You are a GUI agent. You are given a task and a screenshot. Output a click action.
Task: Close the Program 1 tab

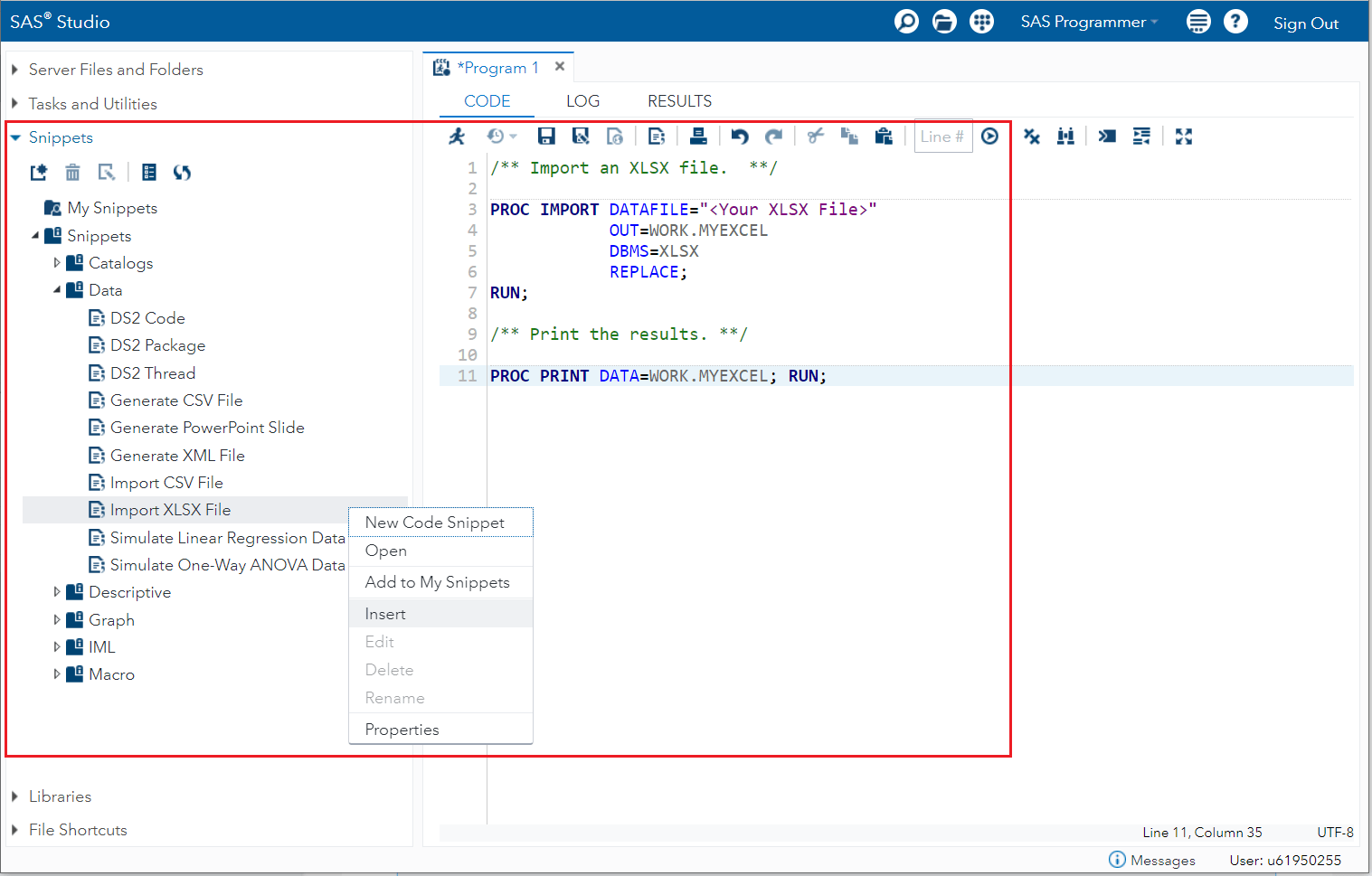pyautogui.click(x=560, y=66)
